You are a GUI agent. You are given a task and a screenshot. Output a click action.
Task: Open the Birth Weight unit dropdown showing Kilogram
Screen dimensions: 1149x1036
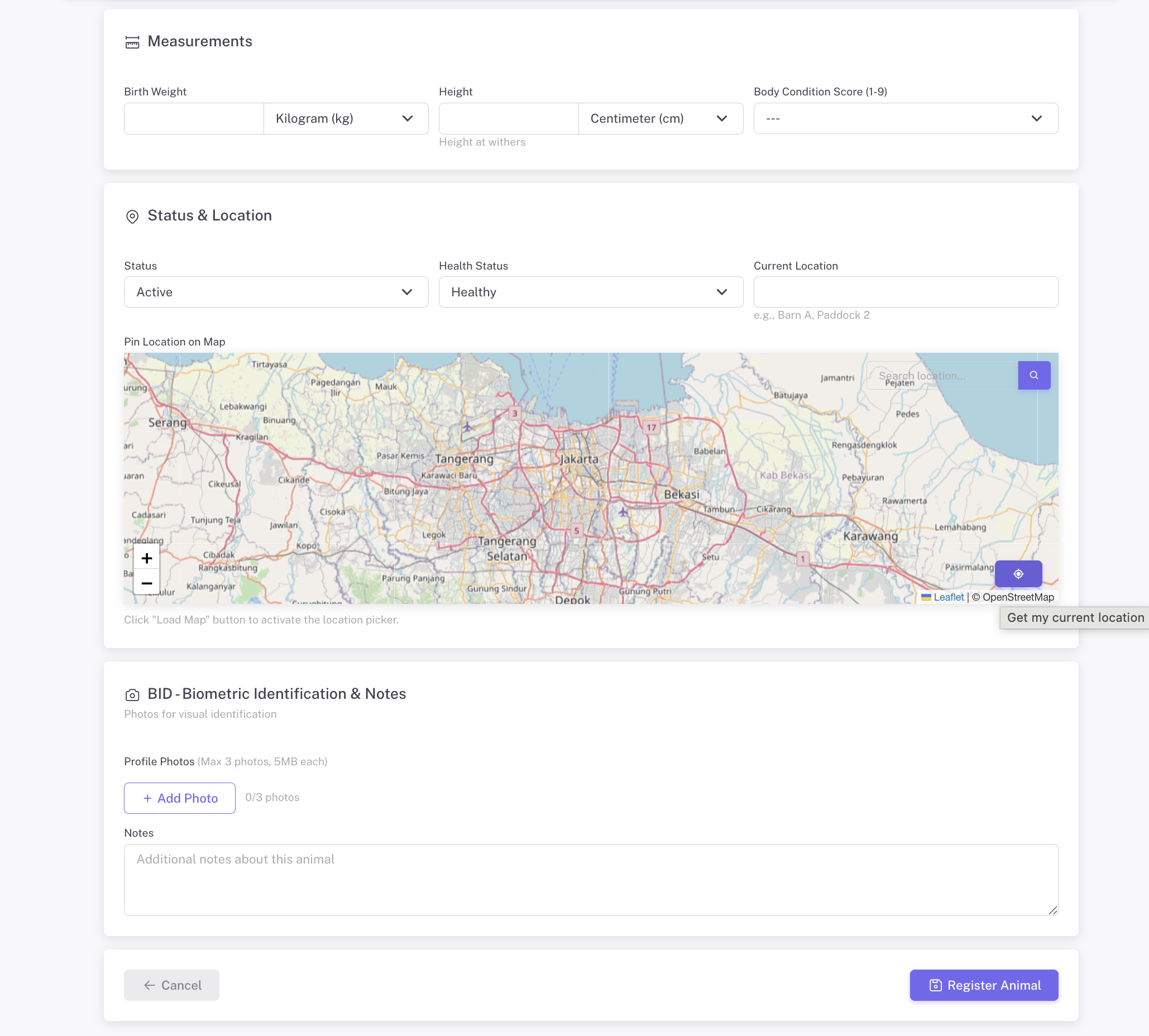click(x=345, y=118)
